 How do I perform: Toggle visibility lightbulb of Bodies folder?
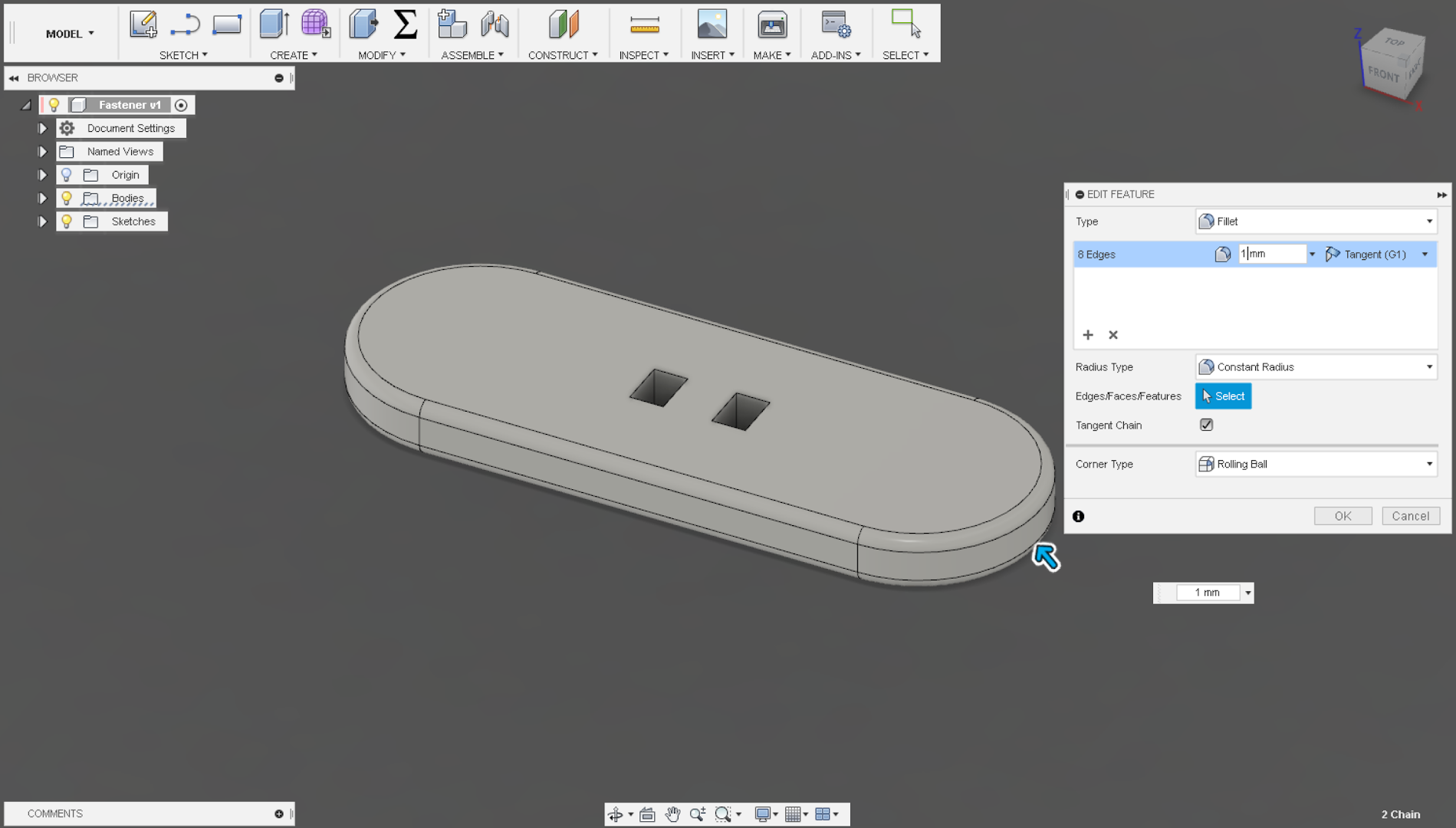coord(67,199)
